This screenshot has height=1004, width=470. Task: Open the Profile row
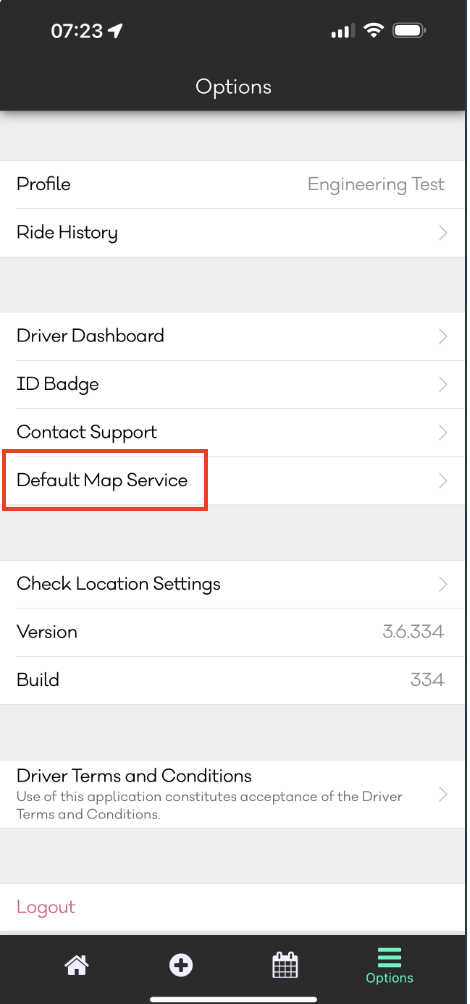(x=232, y=184)
